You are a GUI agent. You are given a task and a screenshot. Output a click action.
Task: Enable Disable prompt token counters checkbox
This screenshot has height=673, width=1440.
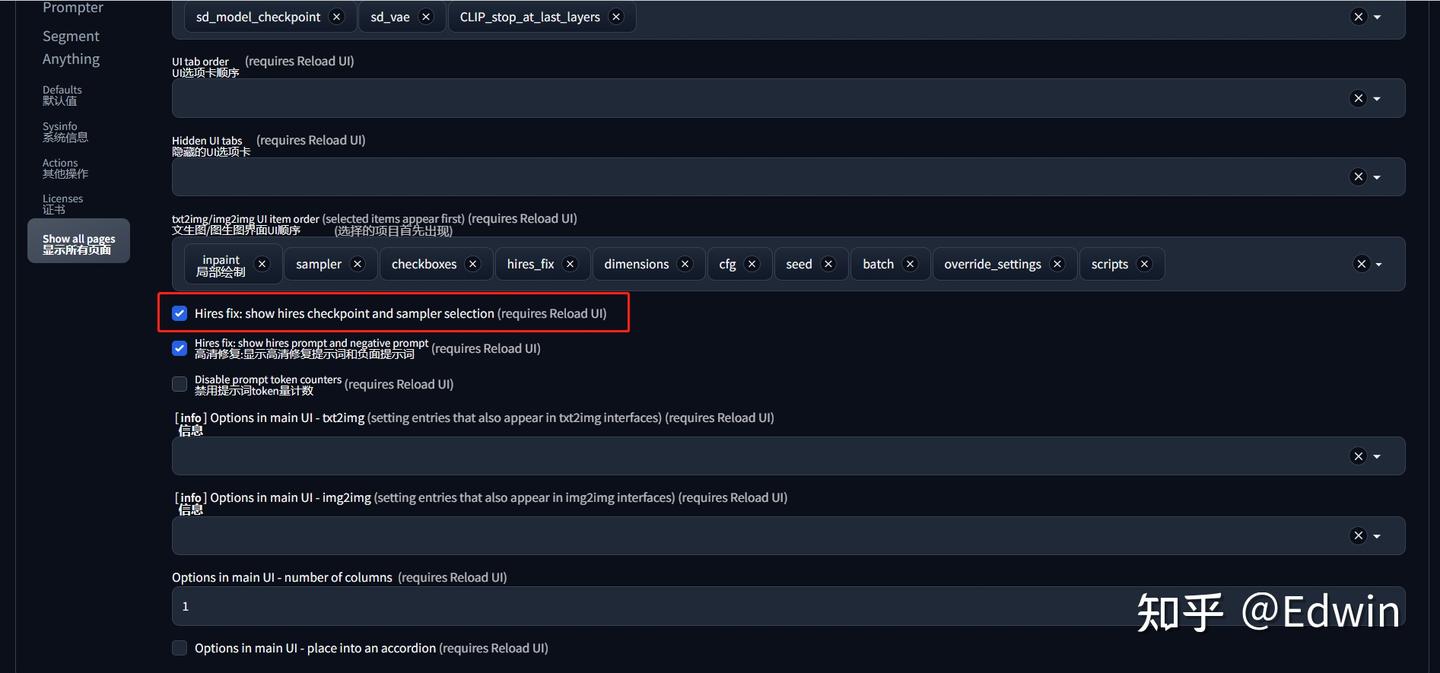click(x=180, y=384)
